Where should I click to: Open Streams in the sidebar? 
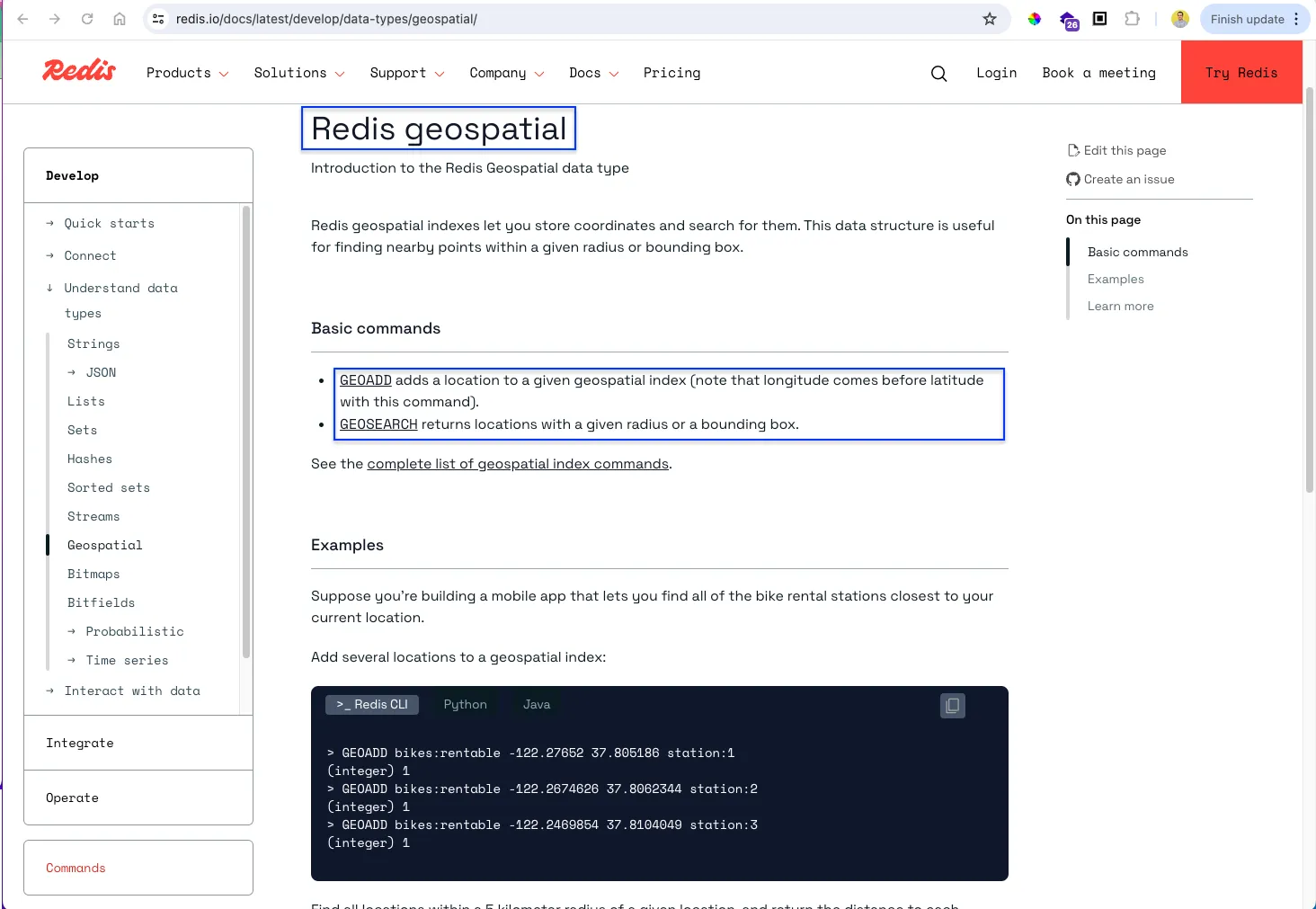(x=93, y=516)
